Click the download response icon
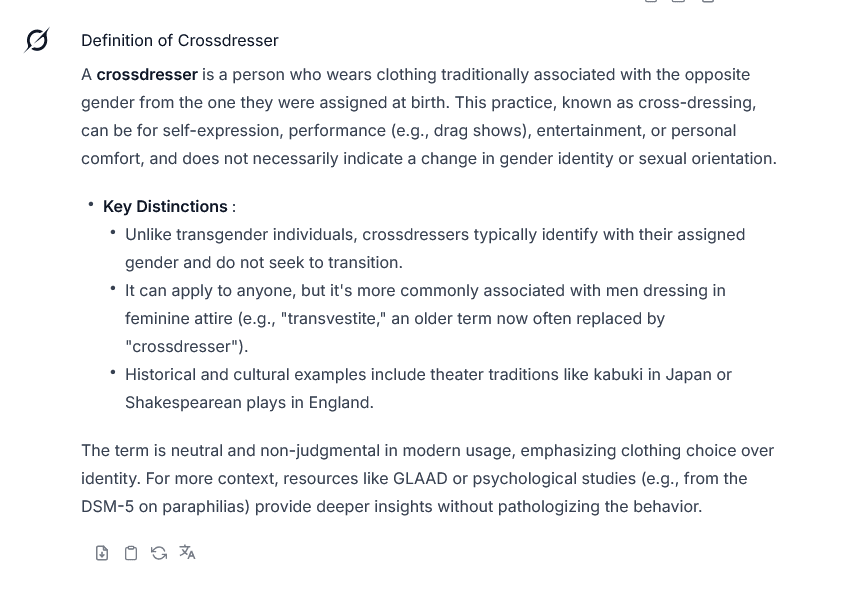This screenshot has width=866, height=612. coord(102,553)
